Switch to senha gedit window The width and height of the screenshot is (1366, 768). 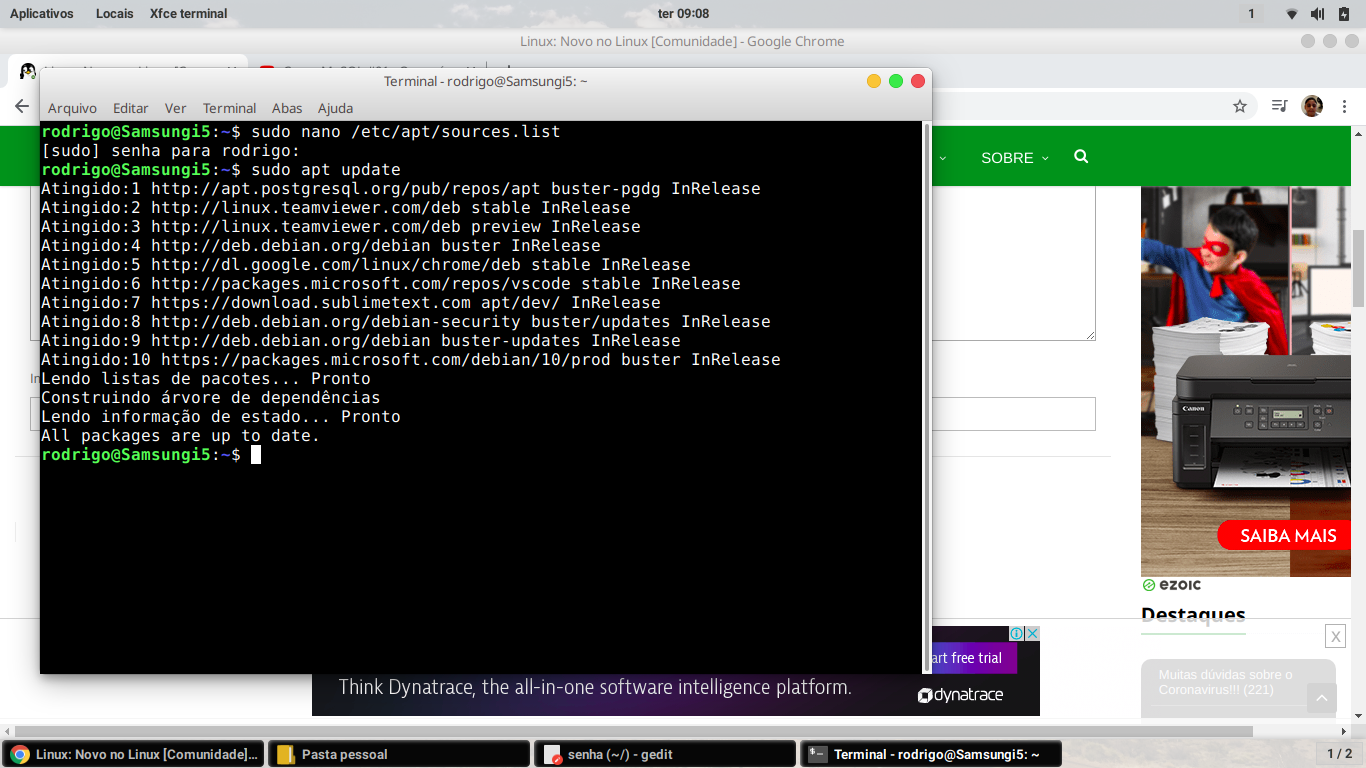(x=665, y=754)
